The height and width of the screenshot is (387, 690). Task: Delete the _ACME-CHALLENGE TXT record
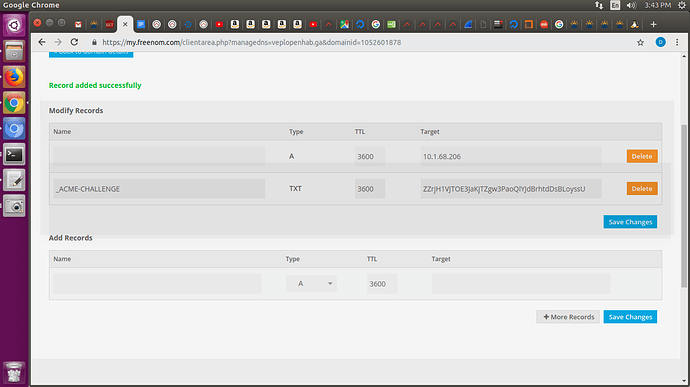tap(642, 188)
